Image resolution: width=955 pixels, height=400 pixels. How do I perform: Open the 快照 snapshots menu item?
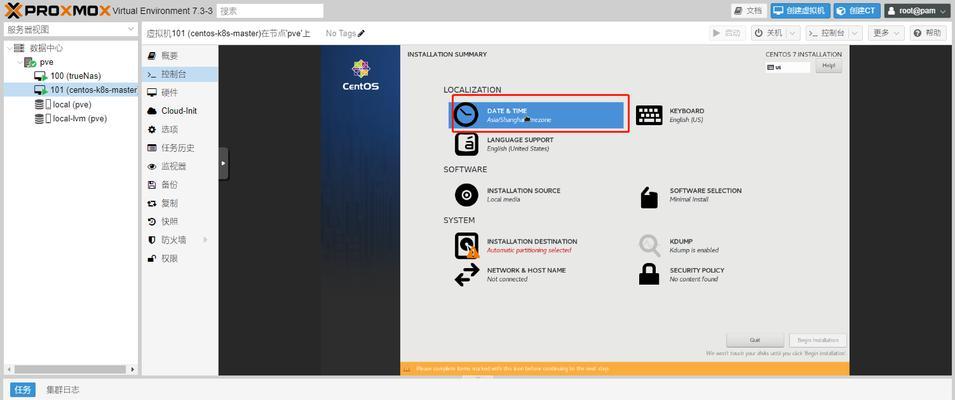coord(180,222)
